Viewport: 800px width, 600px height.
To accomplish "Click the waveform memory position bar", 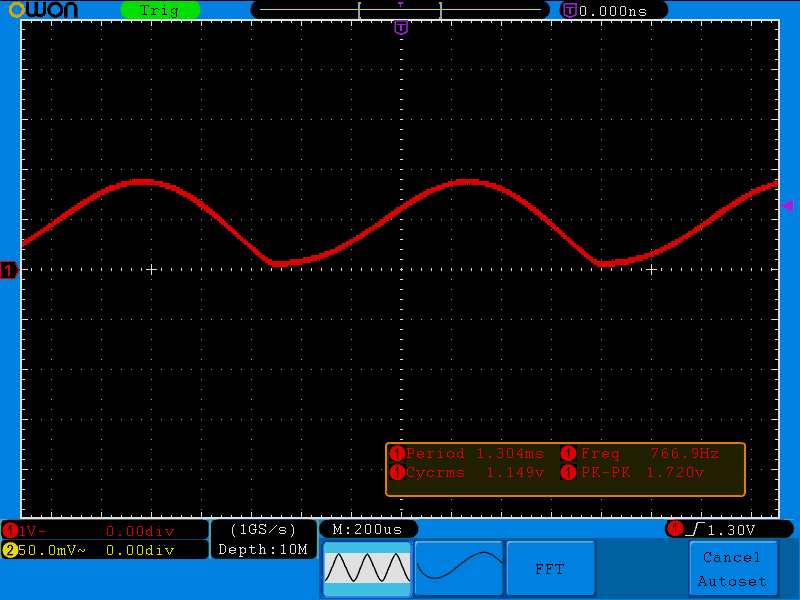I will tap(400, 10).
